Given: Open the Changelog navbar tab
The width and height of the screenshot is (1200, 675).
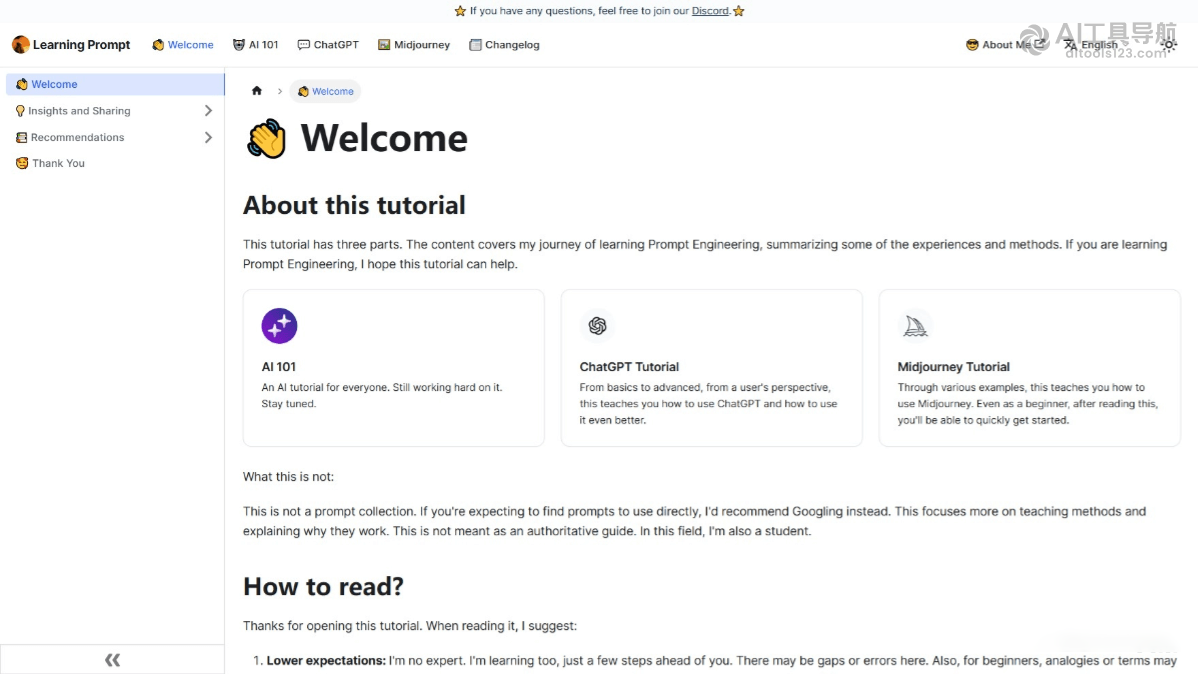Looking at the screenshot, I should click(x=504, y=45).
